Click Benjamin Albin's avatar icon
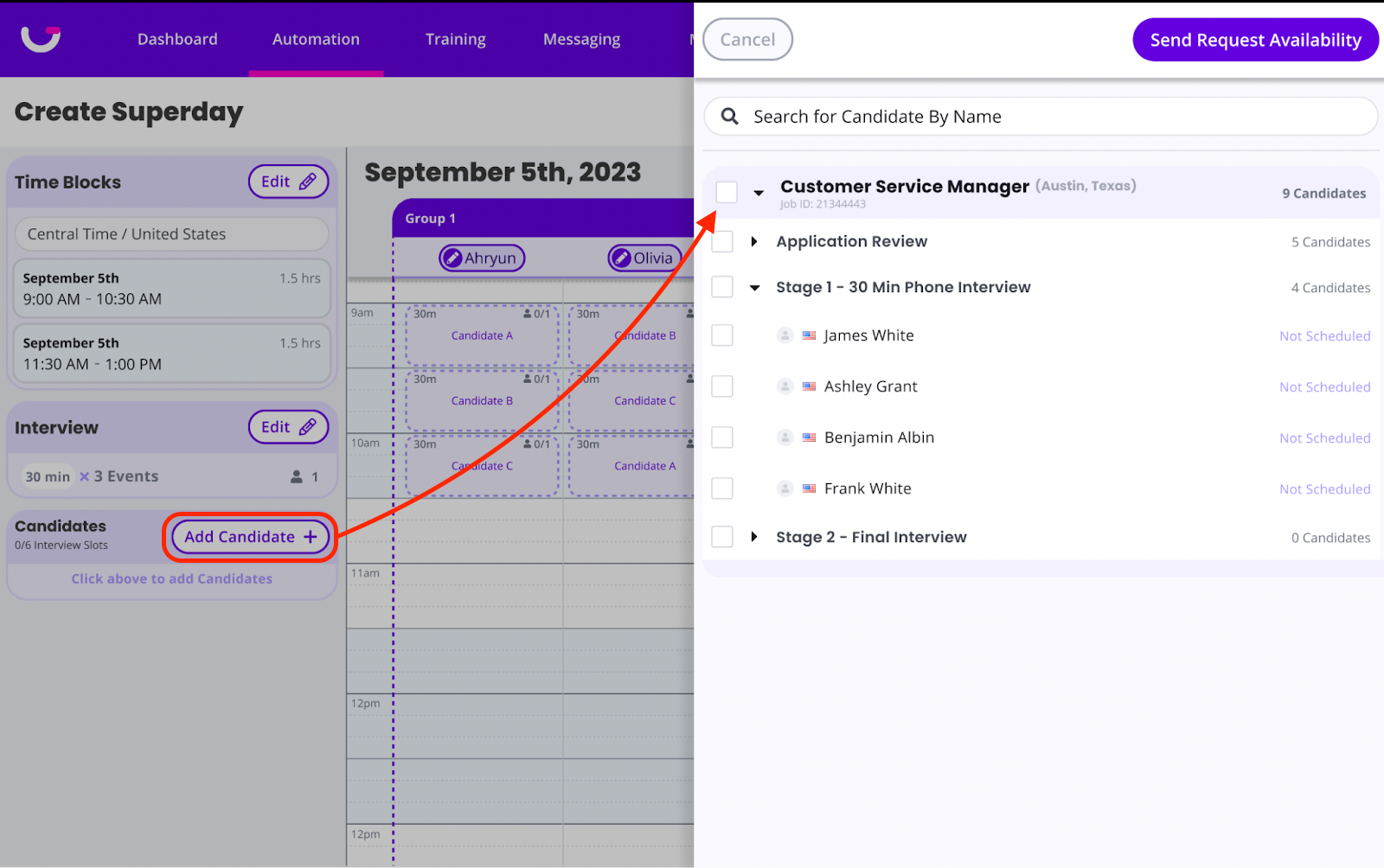 click(x=785, y=437)
